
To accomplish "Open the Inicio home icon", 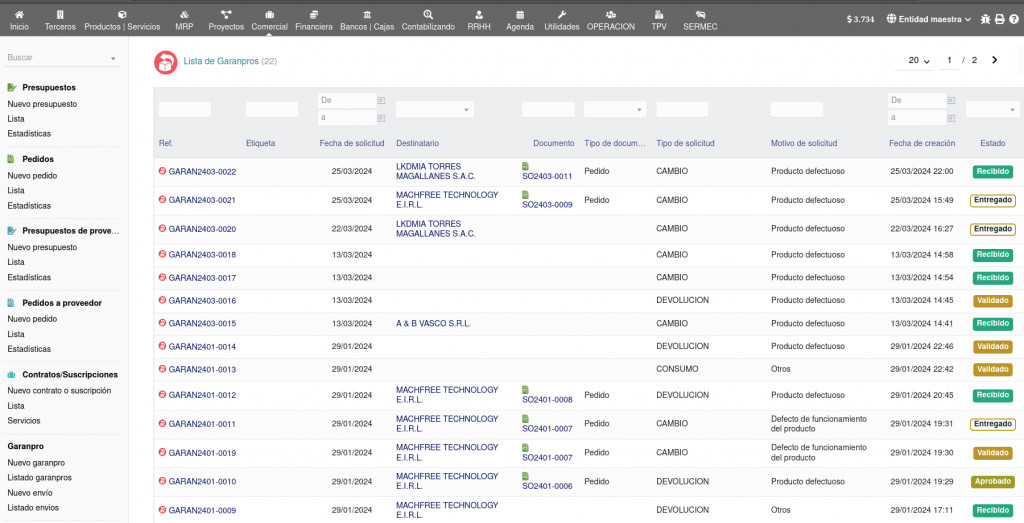I will [x=19, y=15].
